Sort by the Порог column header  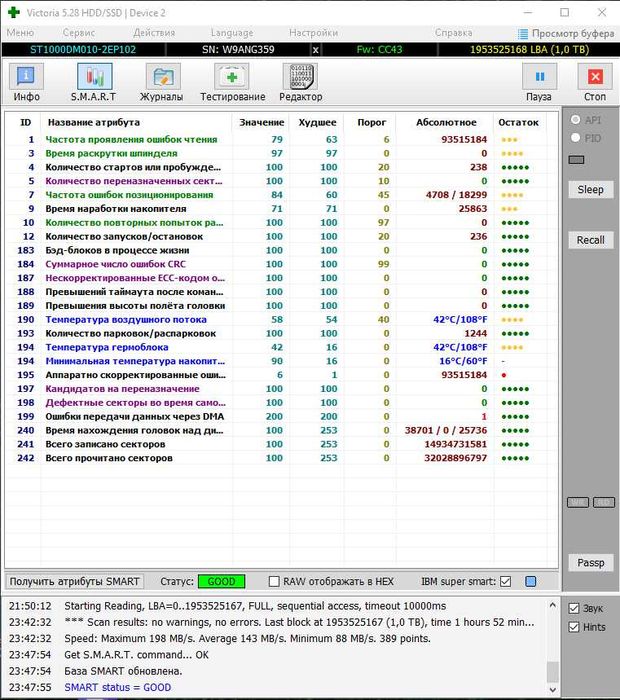(x=371, y=122)
